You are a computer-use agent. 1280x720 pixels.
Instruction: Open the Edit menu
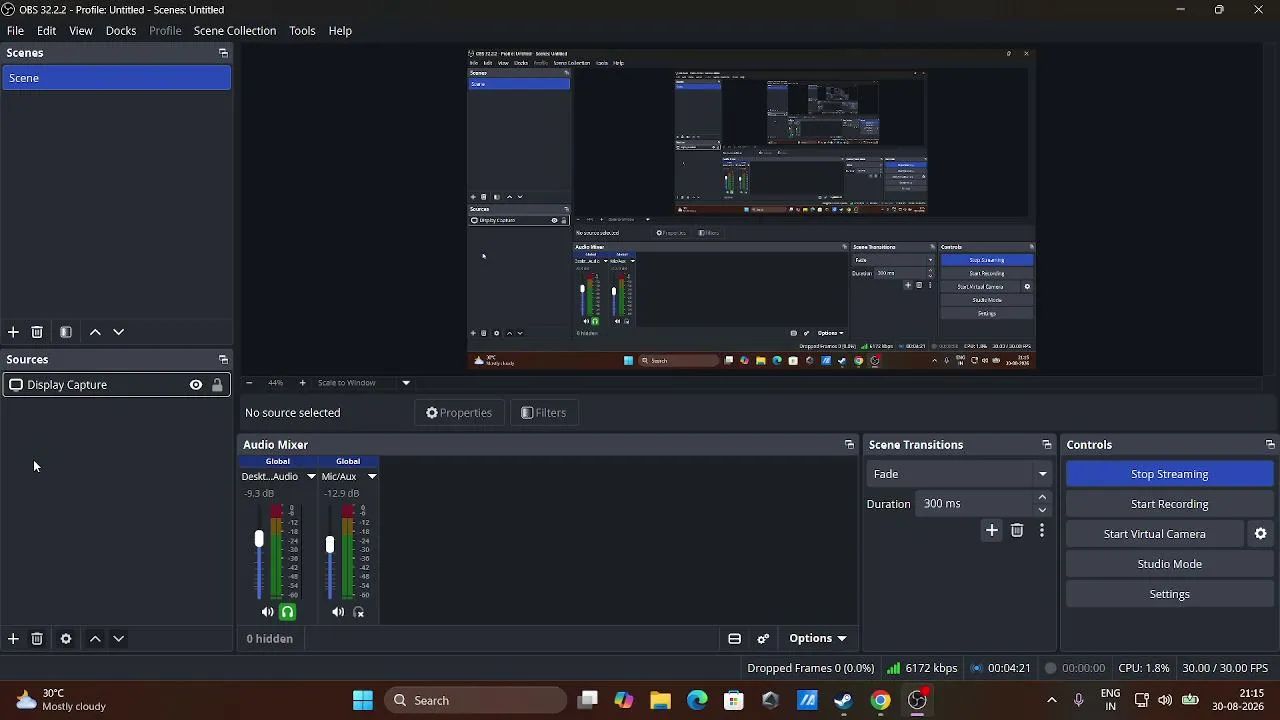point(47,31)
